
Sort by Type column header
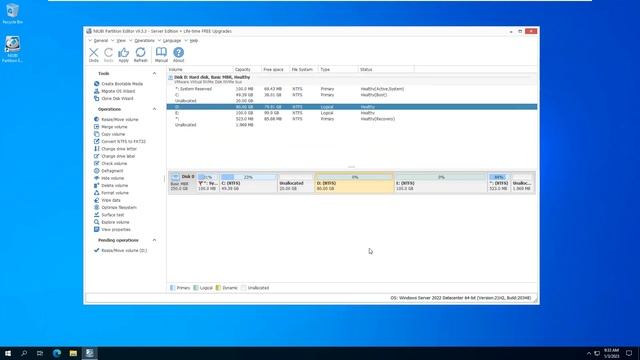point(338,70)
